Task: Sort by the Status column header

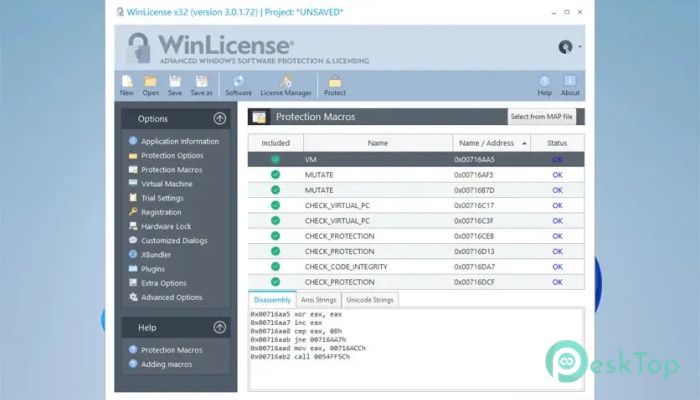Action: coord(557,143)
